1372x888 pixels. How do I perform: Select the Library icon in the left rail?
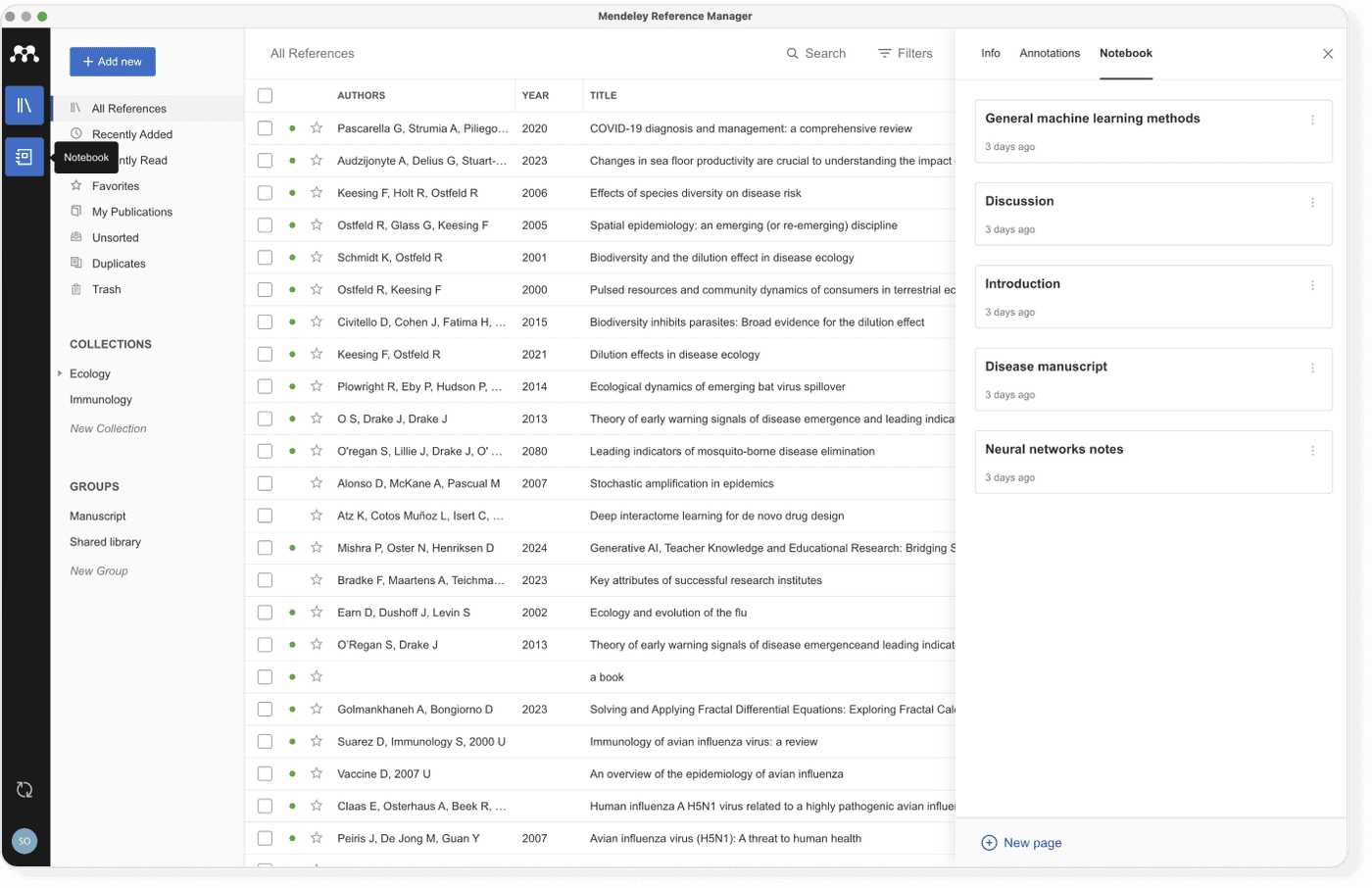click(24, 106)
